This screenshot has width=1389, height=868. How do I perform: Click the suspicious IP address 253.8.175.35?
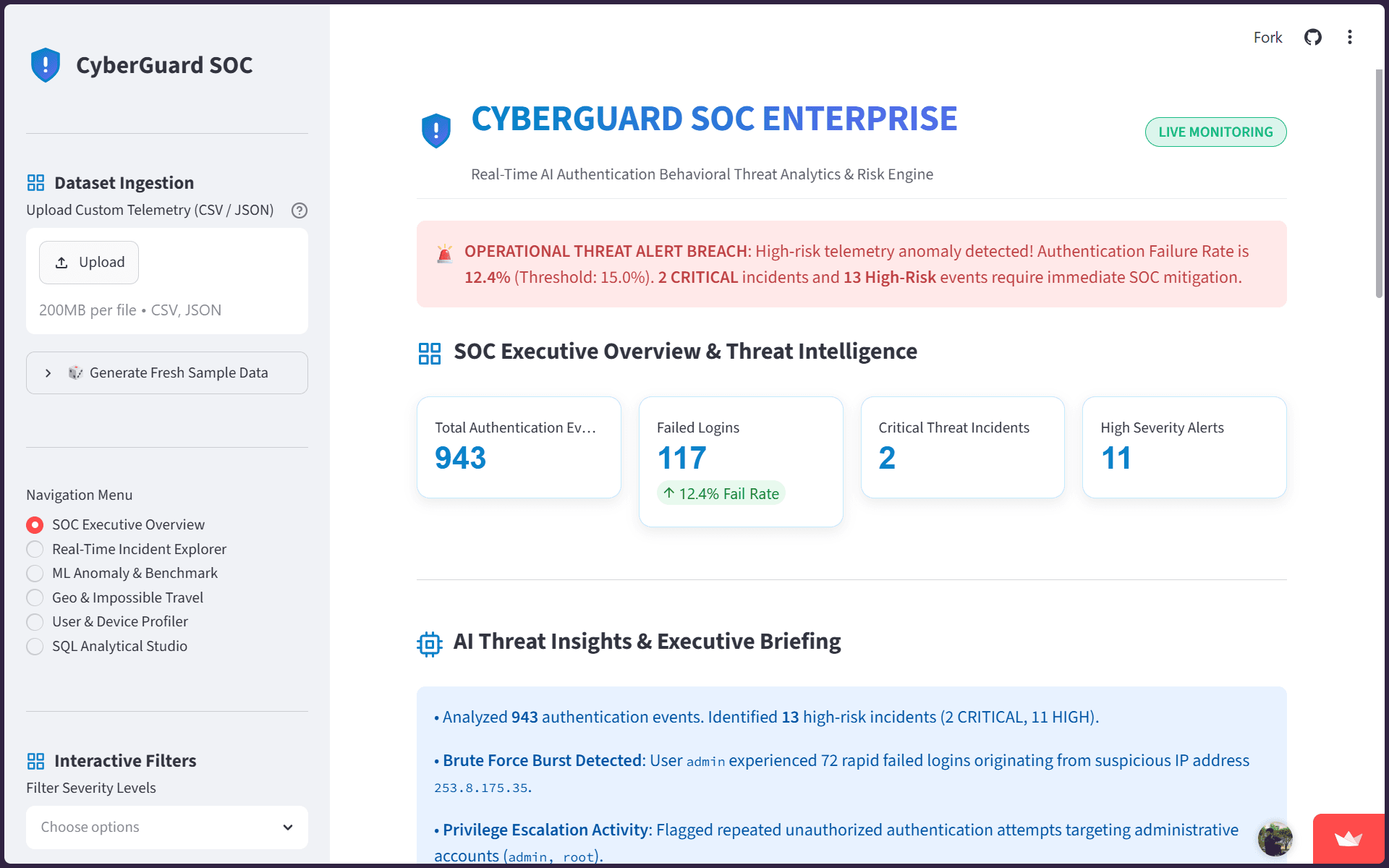click(x=481, y=788)
